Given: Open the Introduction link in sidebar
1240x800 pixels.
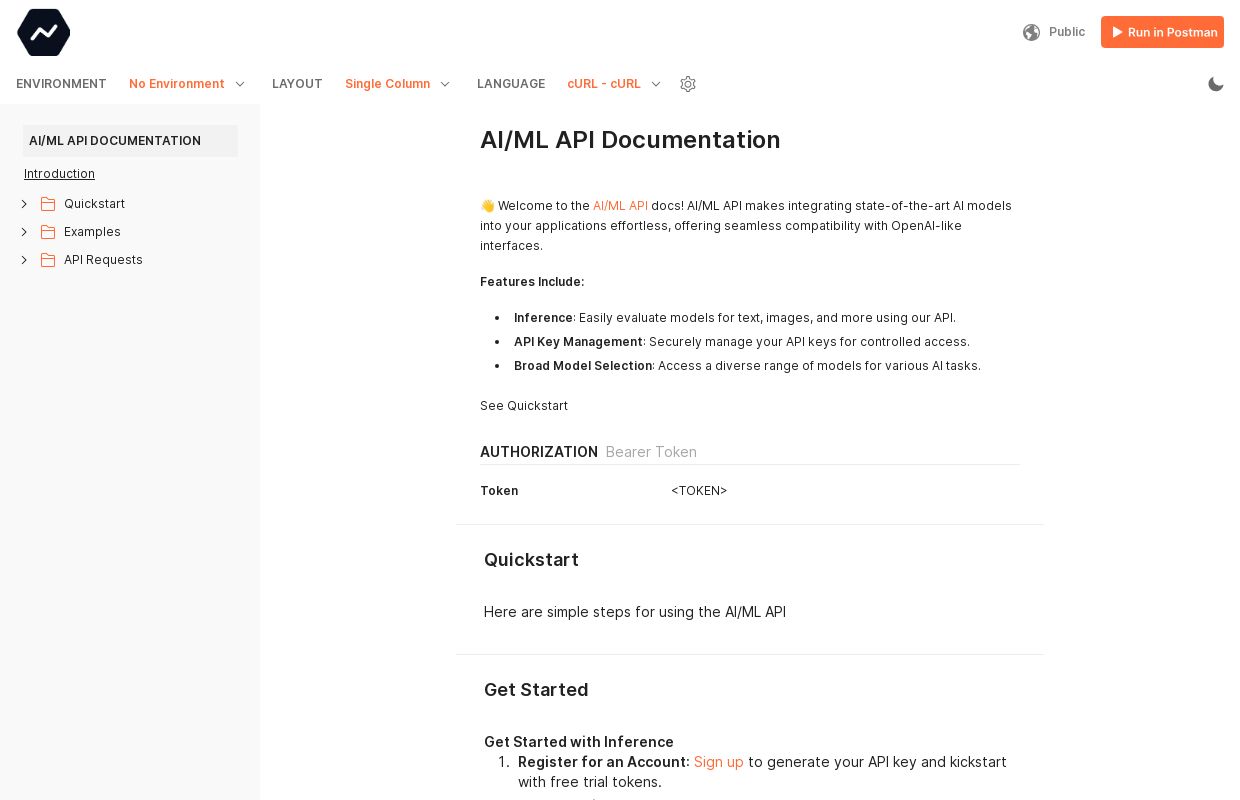Looking at the screenshot, I should click(59, 174).
